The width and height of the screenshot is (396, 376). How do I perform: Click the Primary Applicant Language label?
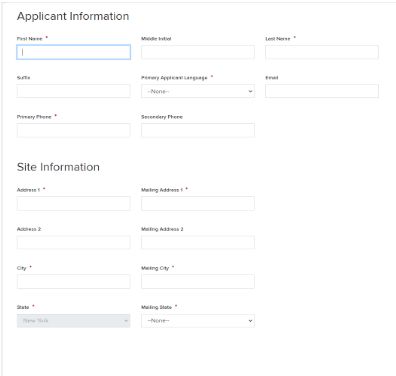click(174, 78)
